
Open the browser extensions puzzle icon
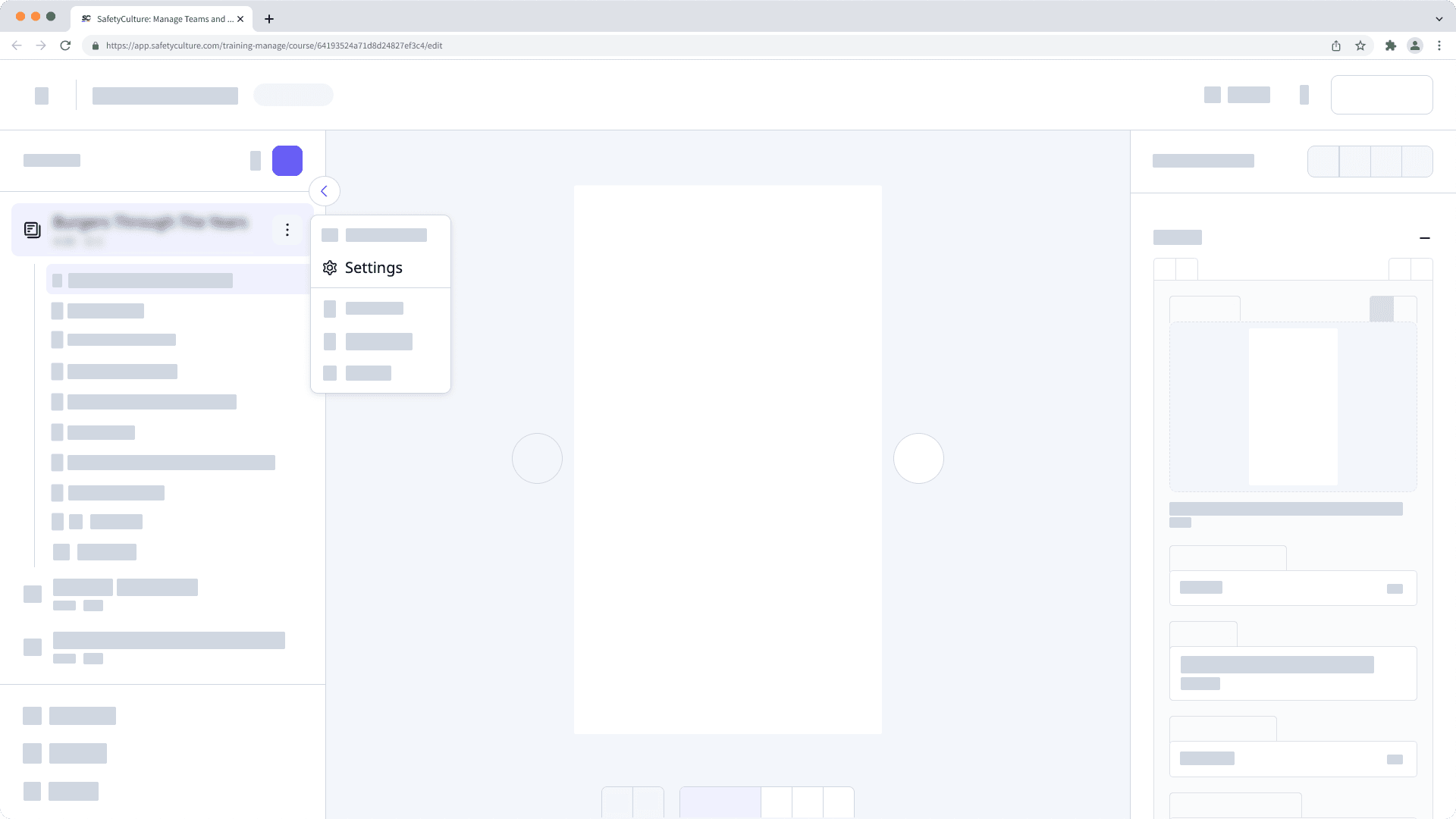pos(1391,45)
